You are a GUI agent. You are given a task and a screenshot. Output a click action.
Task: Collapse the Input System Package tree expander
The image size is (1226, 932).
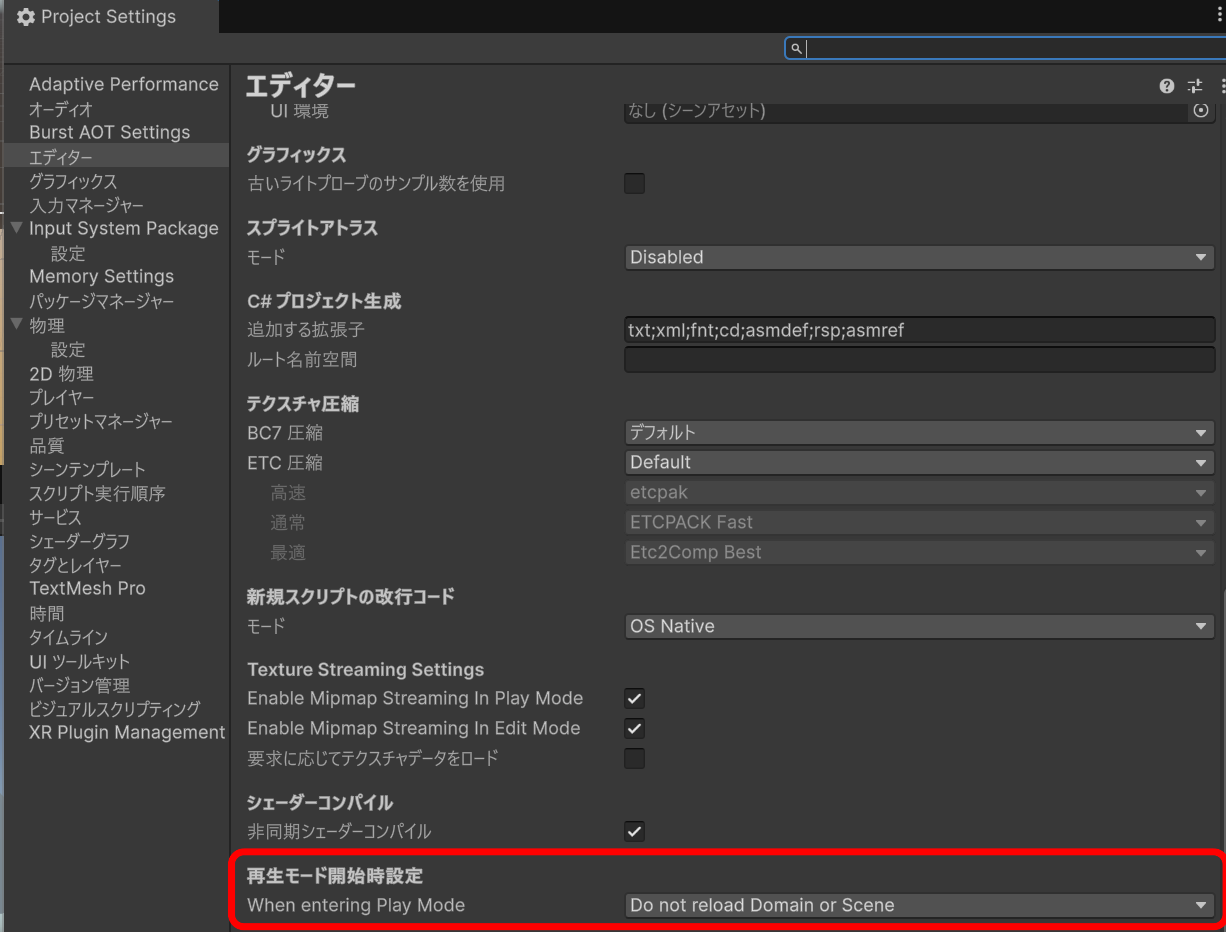pyautogui.click(x=14, y=228)
